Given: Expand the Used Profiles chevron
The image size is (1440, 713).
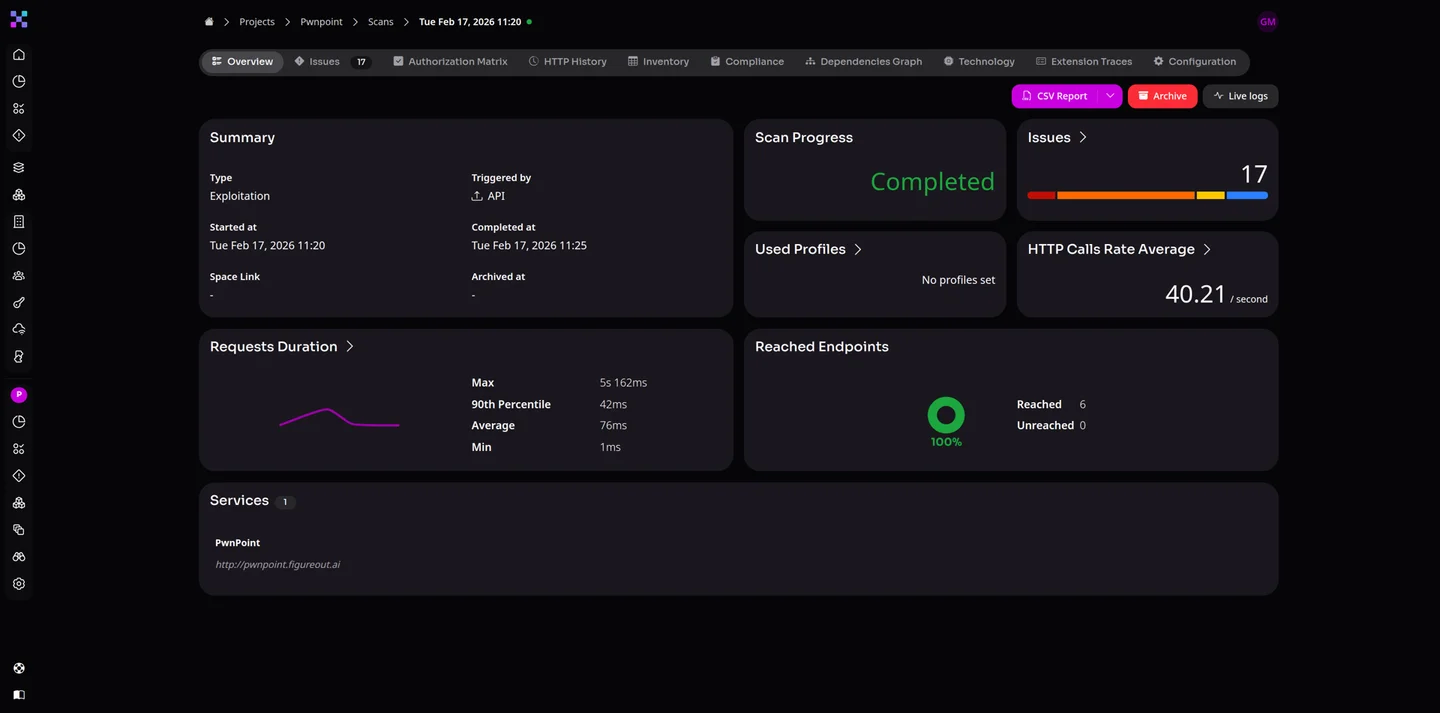Looking at the screenshot, I should [x=858, y=250].
